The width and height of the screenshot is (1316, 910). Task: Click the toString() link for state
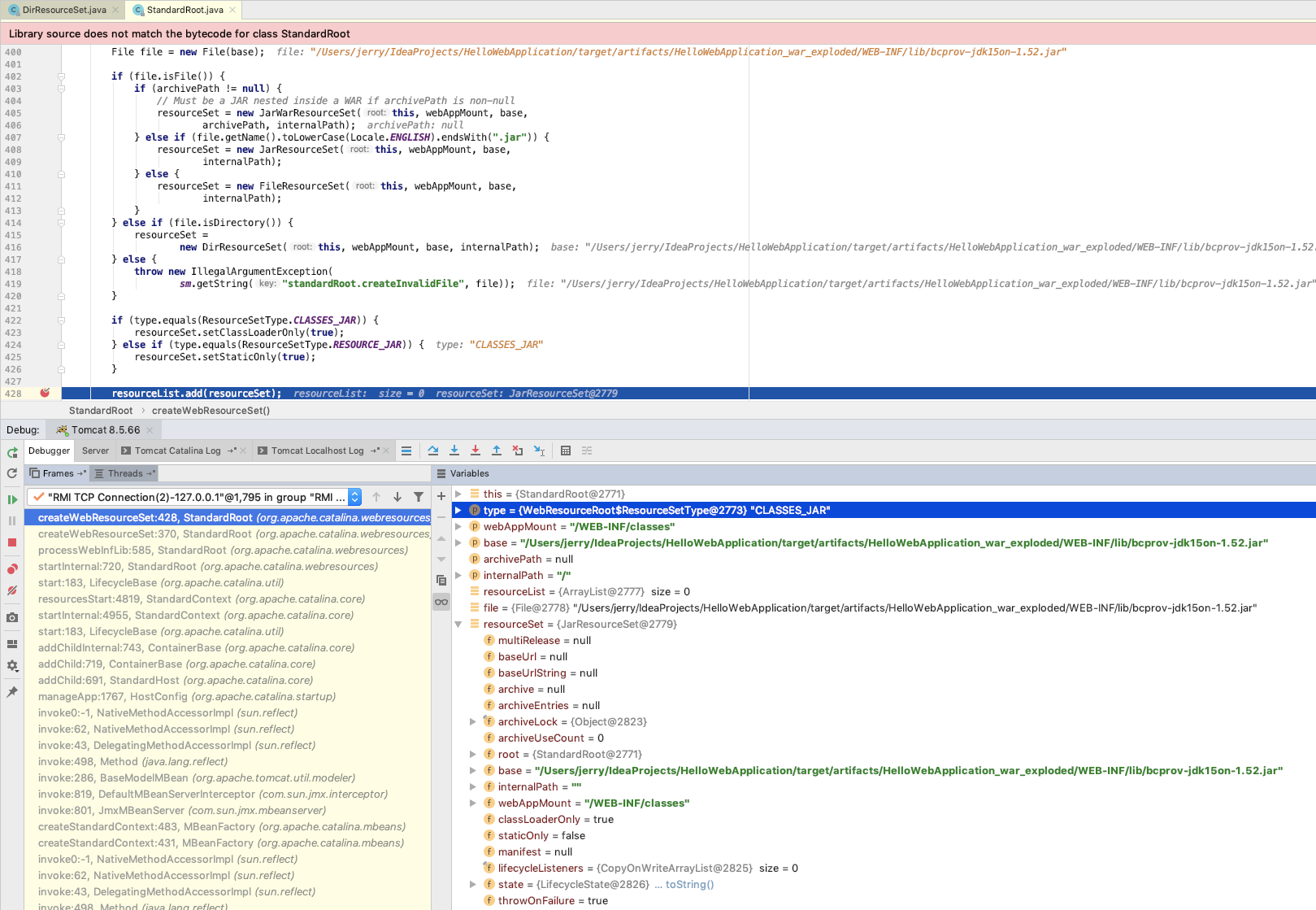coord(689,884)
